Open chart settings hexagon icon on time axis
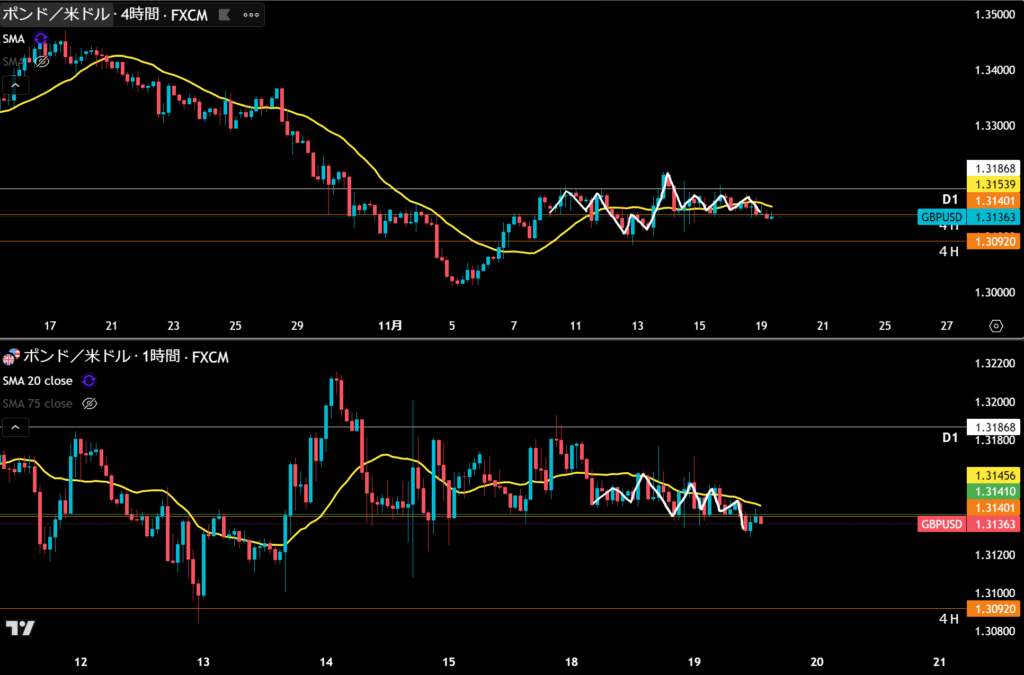 995,326
